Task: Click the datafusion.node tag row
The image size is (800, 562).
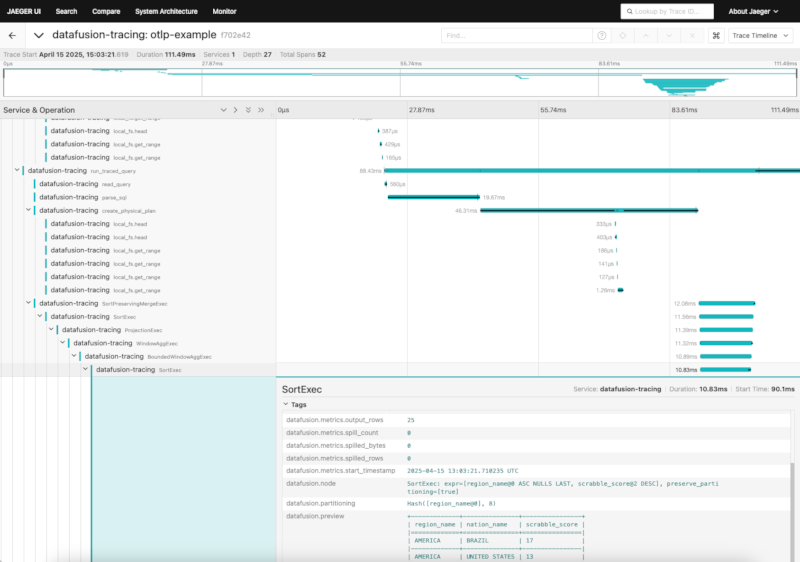Action: point(536,487)
